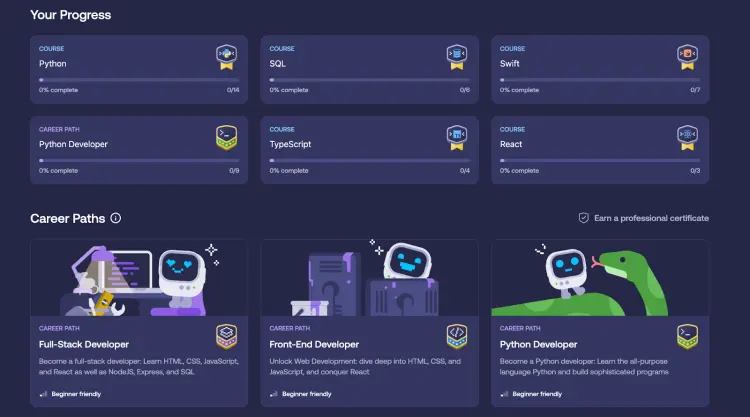Viewport: 750px width, 417px height.
Task: Click the certificate shield icon
Action: (x=584, y=218)
